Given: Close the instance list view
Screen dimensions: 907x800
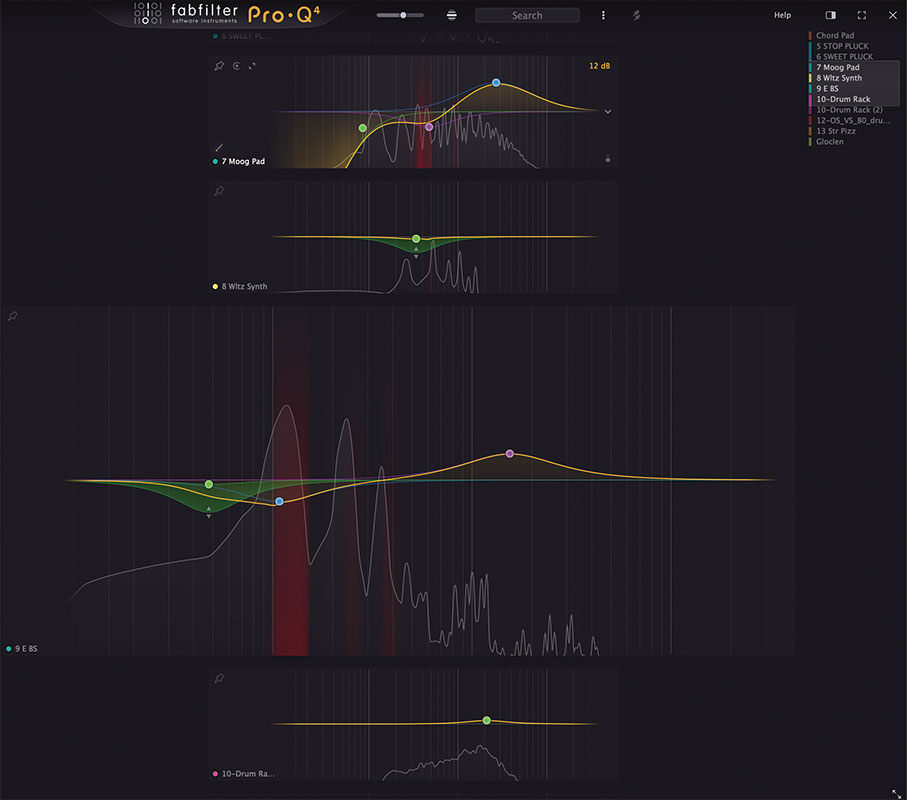Looking at the screenshot, I should pyautogui.click(x=893, y=15).
